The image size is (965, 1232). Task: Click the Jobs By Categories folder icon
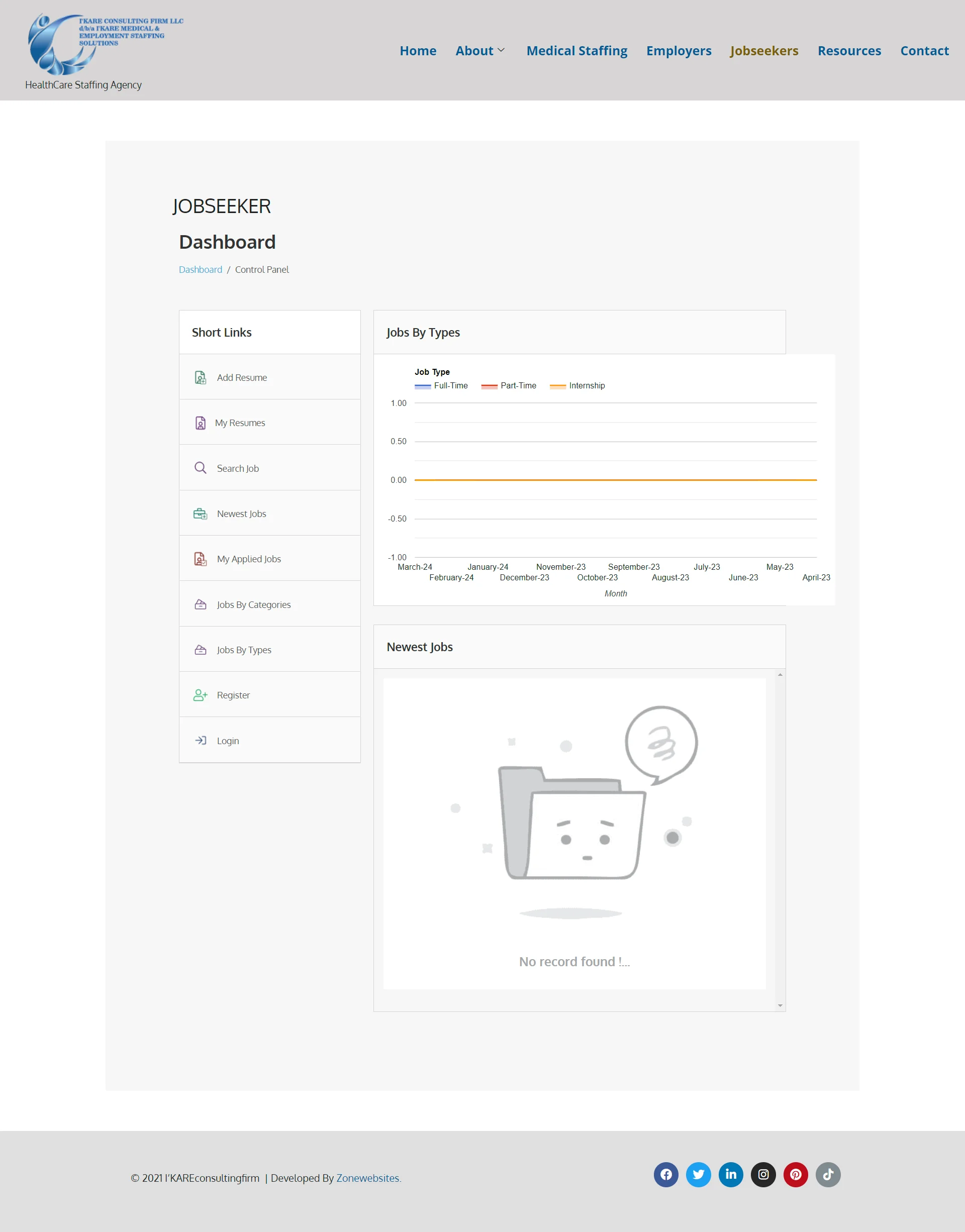201,604
